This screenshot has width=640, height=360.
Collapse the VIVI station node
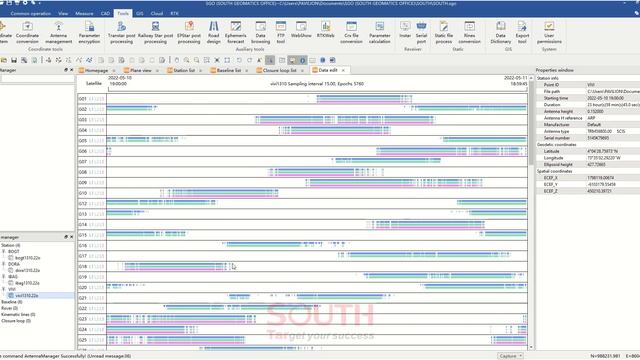4,289
